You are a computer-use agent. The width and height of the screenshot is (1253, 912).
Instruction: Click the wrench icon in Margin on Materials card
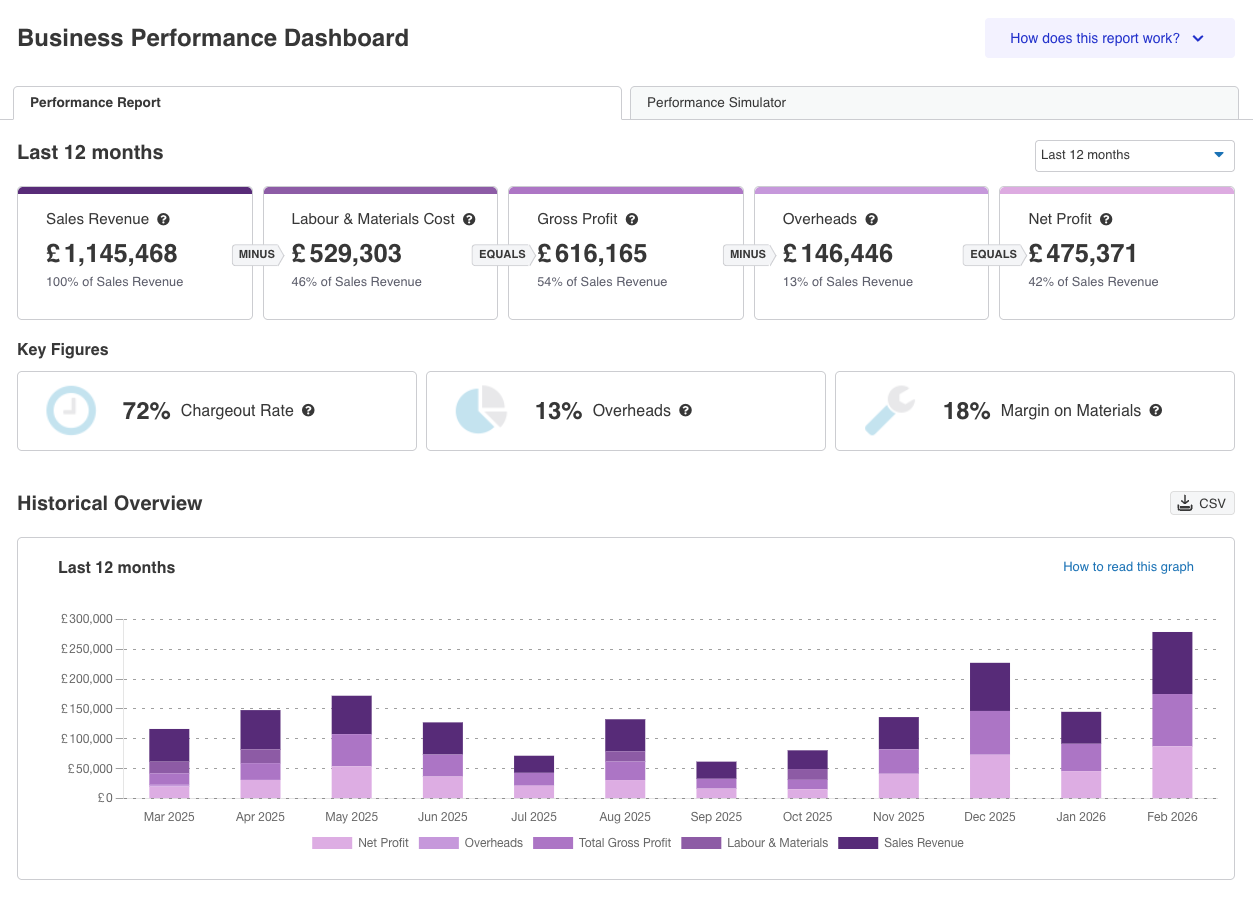tap(889, 410)
